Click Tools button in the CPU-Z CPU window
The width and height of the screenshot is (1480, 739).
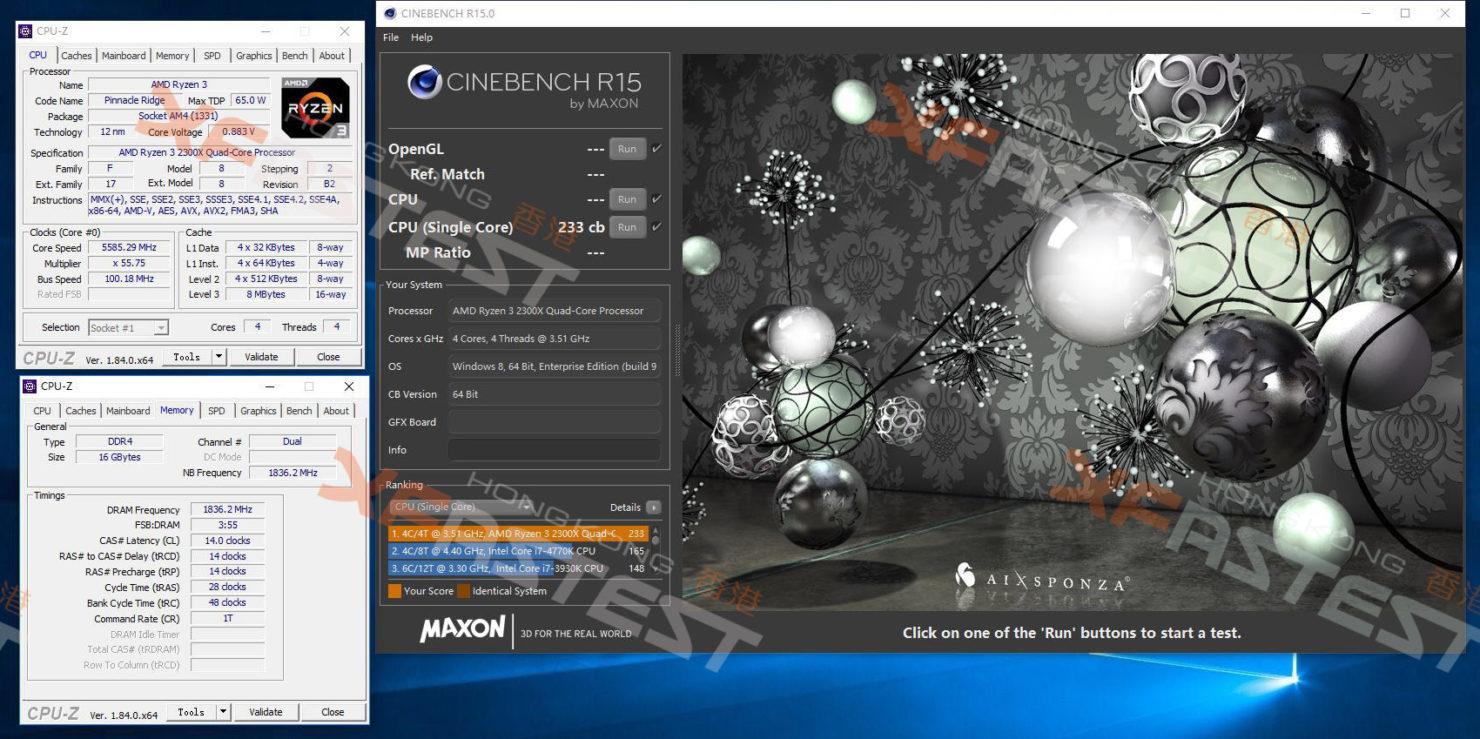tap(187, 357)
